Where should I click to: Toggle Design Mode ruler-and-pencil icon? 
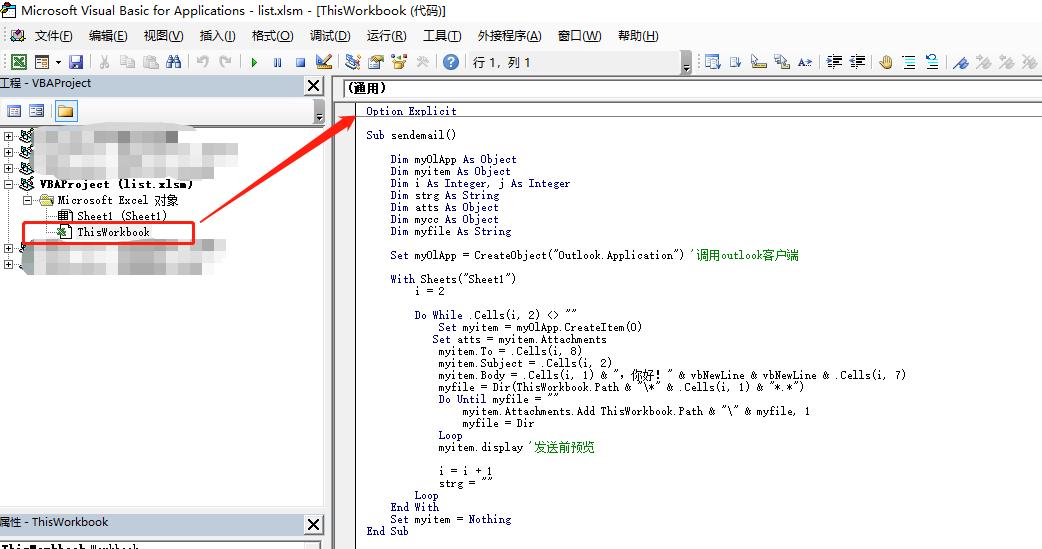[x=324, y=62]
